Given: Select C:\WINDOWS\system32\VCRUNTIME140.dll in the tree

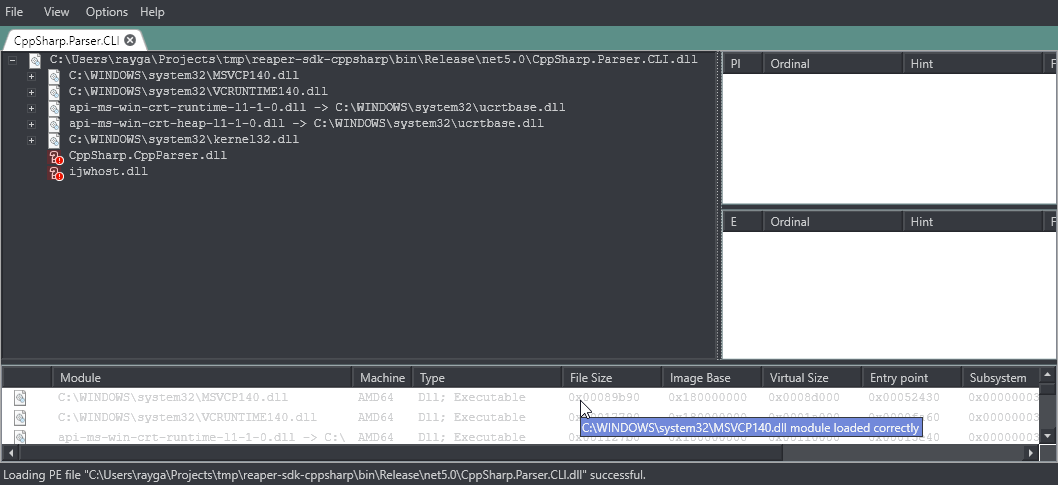Looking at the screenshot, I should 198,91.
